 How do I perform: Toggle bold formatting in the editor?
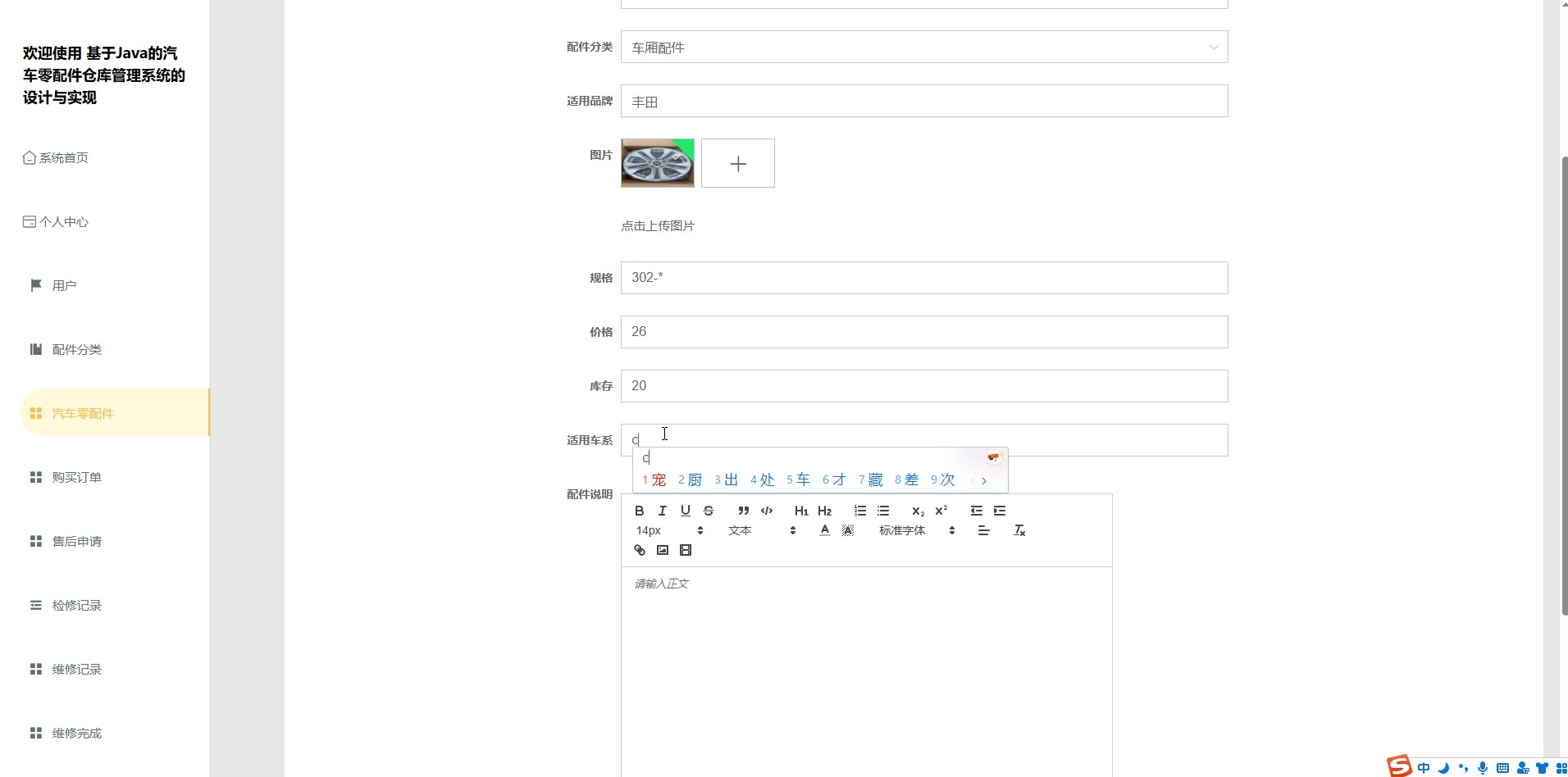tap(640, 511)
